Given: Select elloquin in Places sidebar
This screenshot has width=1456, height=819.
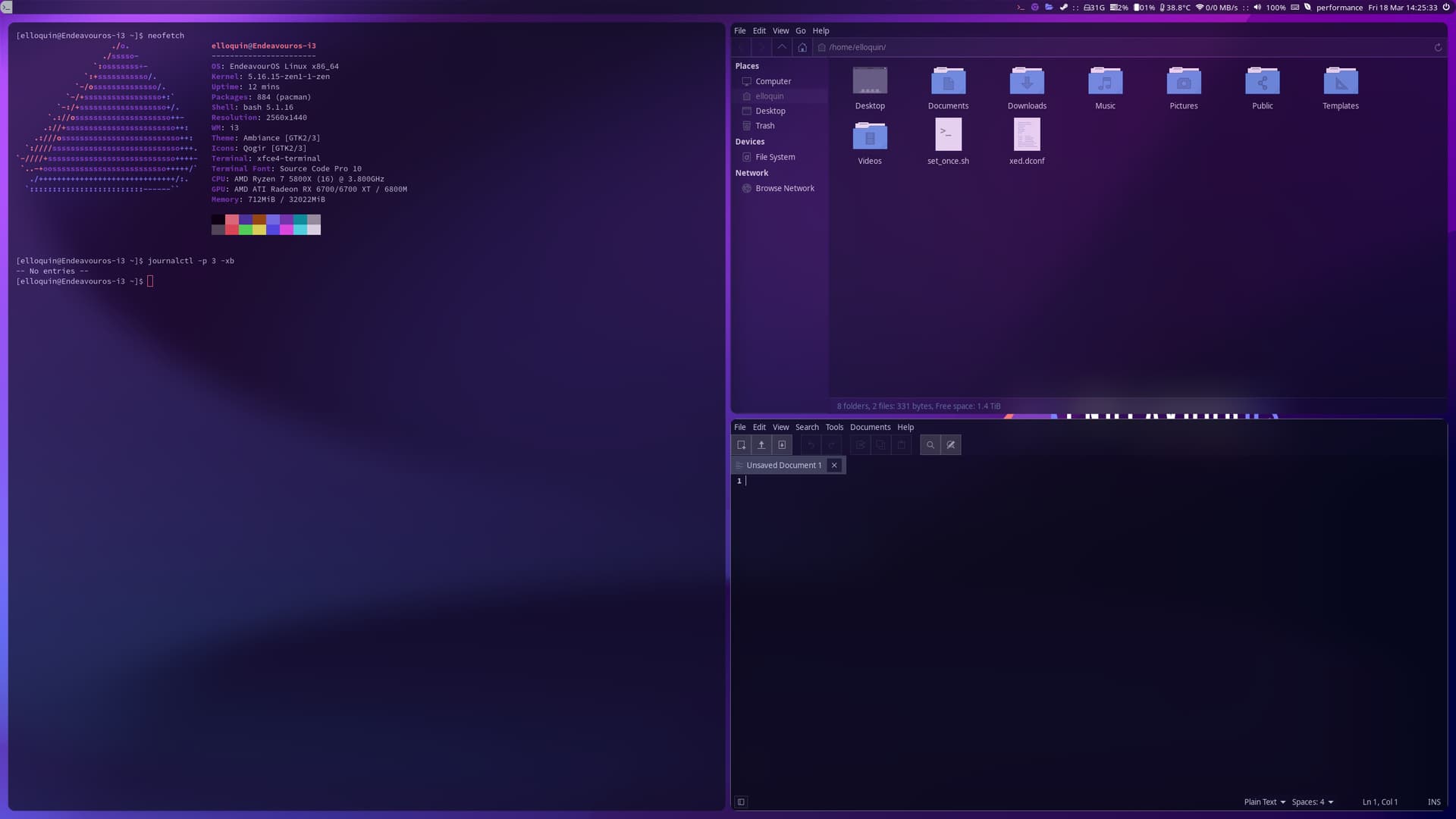Looking at the screenshot, I should pyautogui.click(x=769, y=96).
